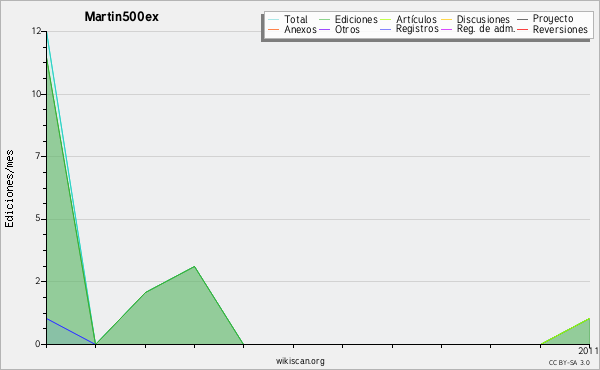The image size is (600, 370).
Task: Click the Discusiones legend label
Action: pos(483,19)
